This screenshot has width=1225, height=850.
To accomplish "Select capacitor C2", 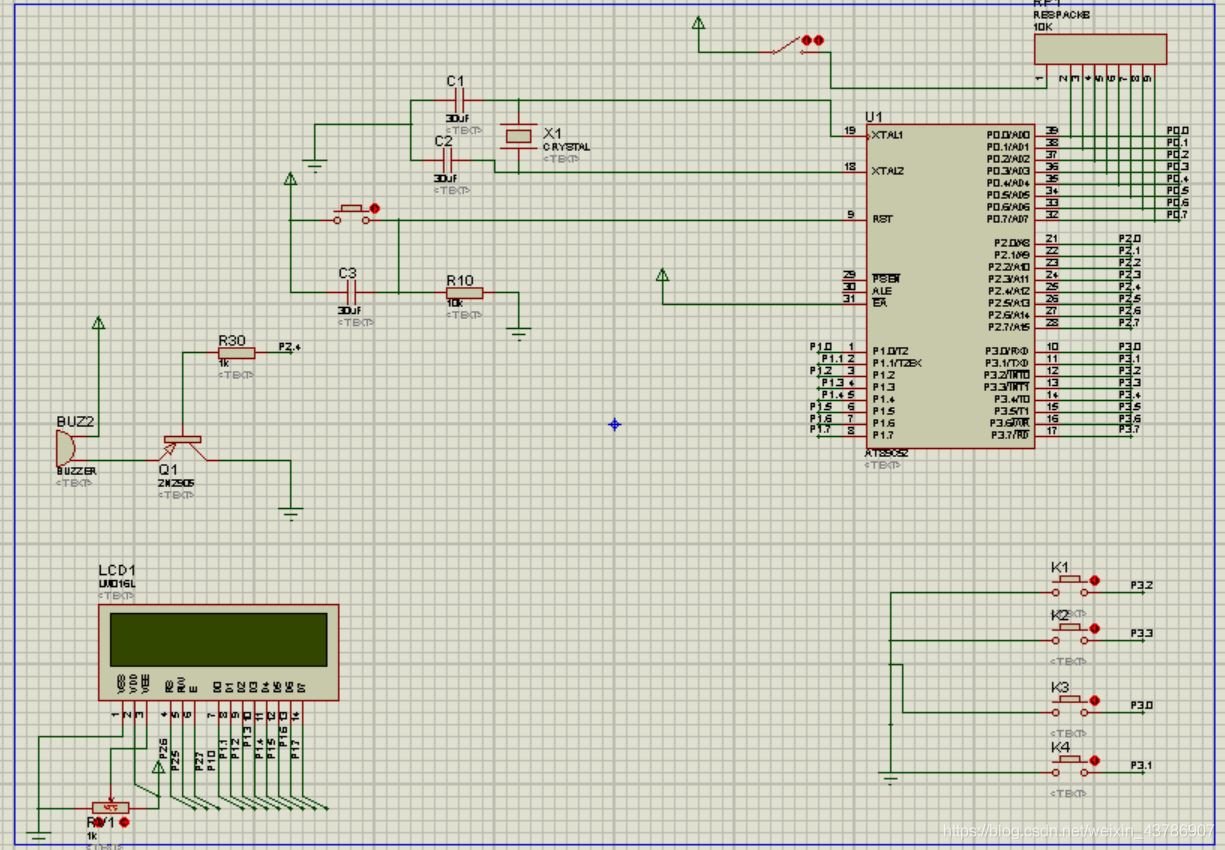I will pos(449,160).
